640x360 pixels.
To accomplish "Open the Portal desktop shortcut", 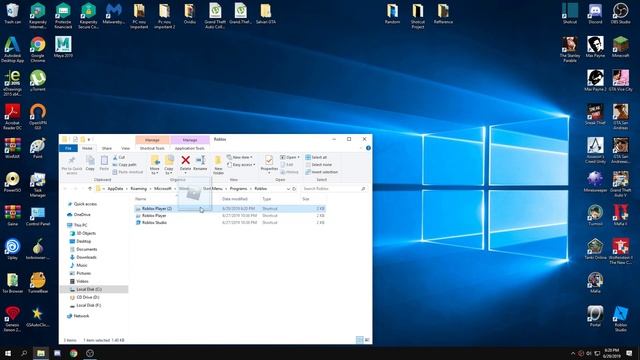I will [x=595, y=316].
